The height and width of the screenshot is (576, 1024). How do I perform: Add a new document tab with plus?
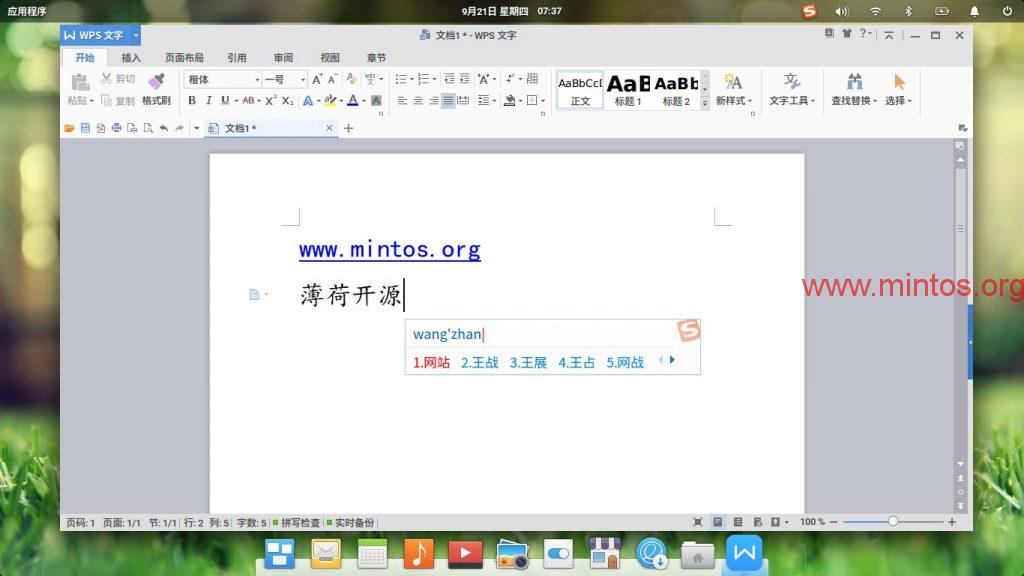(x=348, y=128)
